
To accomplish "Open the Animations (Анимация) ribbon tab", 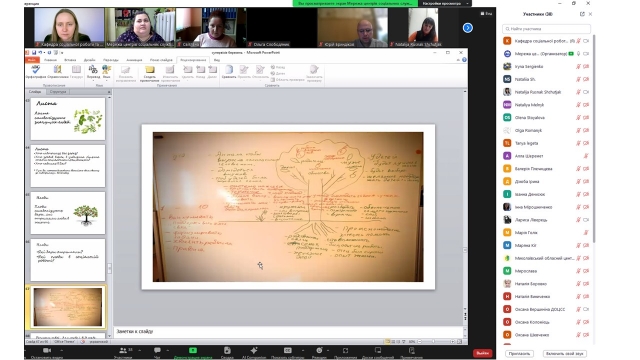I will [134, 60].
